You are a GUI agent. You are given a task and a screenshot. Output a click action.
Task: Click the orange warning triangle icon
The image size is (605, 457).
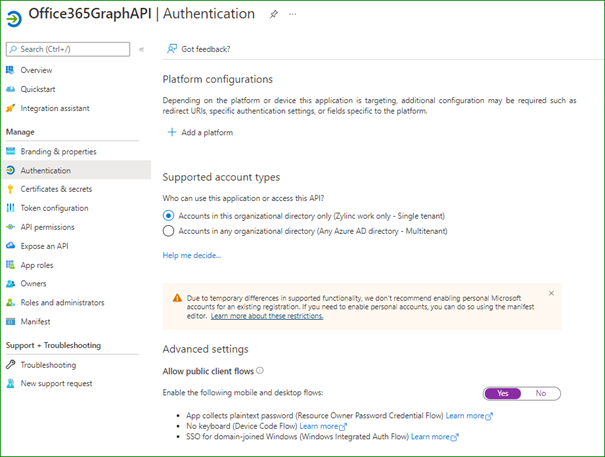pos(177,298)
